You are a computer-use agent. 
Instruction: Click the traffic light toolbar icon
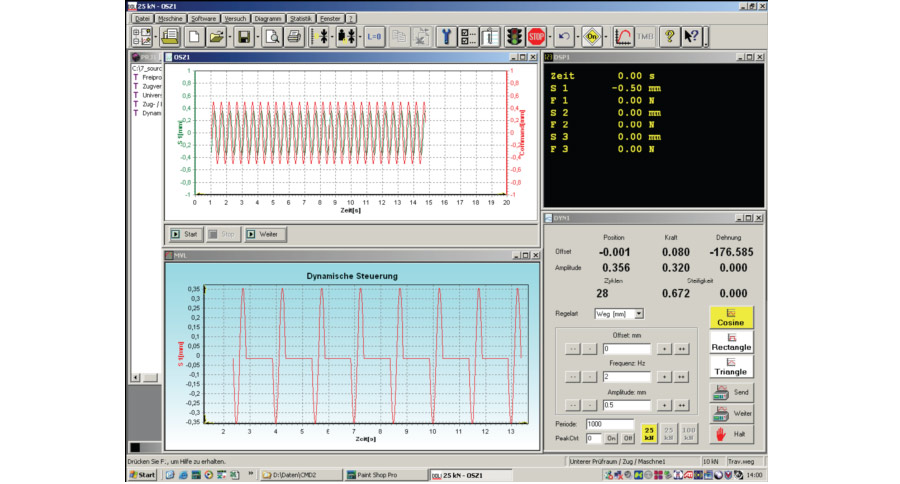514,37
